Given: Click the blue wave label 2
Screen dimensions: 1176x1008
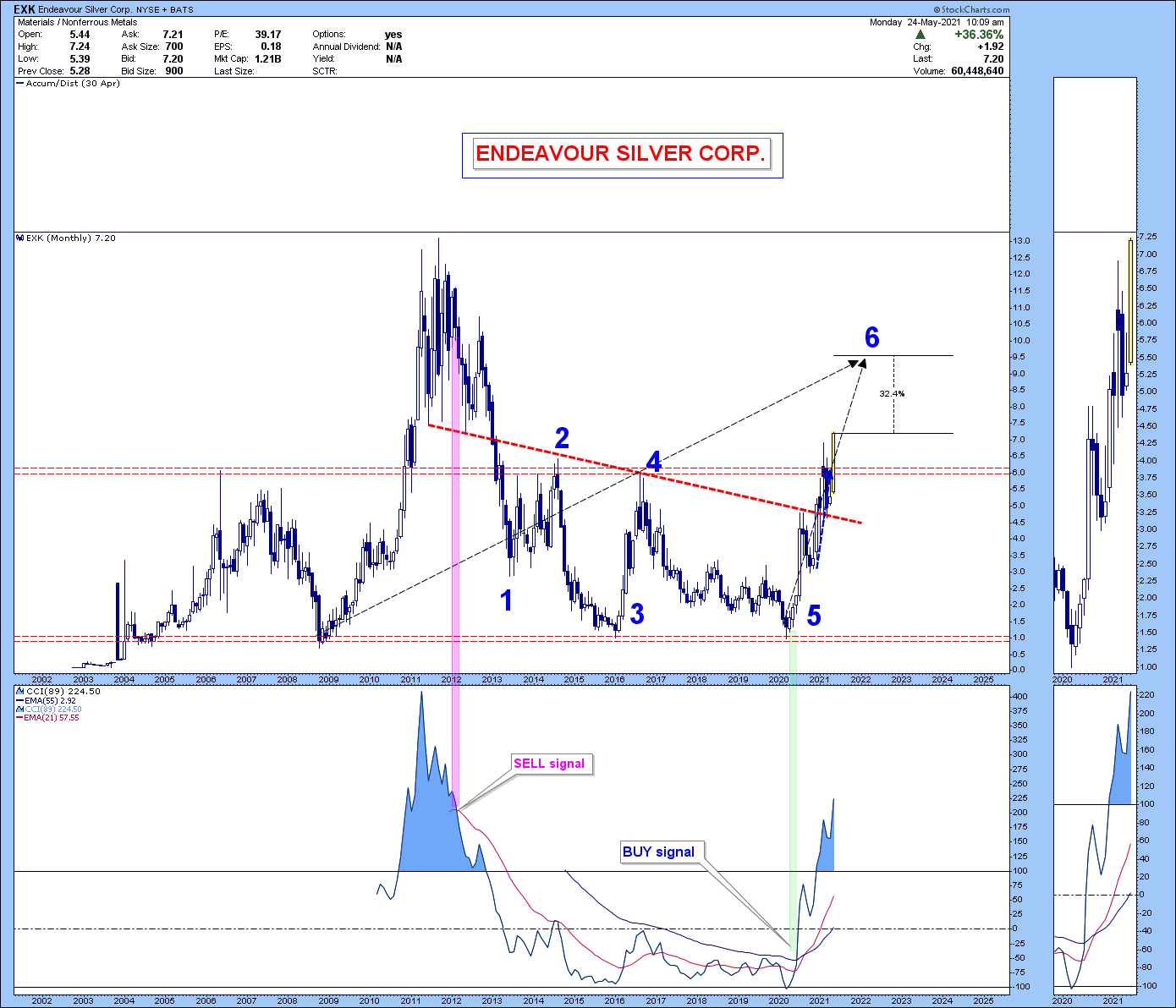Looking at the screenshot, I should (x=562, y=438).
